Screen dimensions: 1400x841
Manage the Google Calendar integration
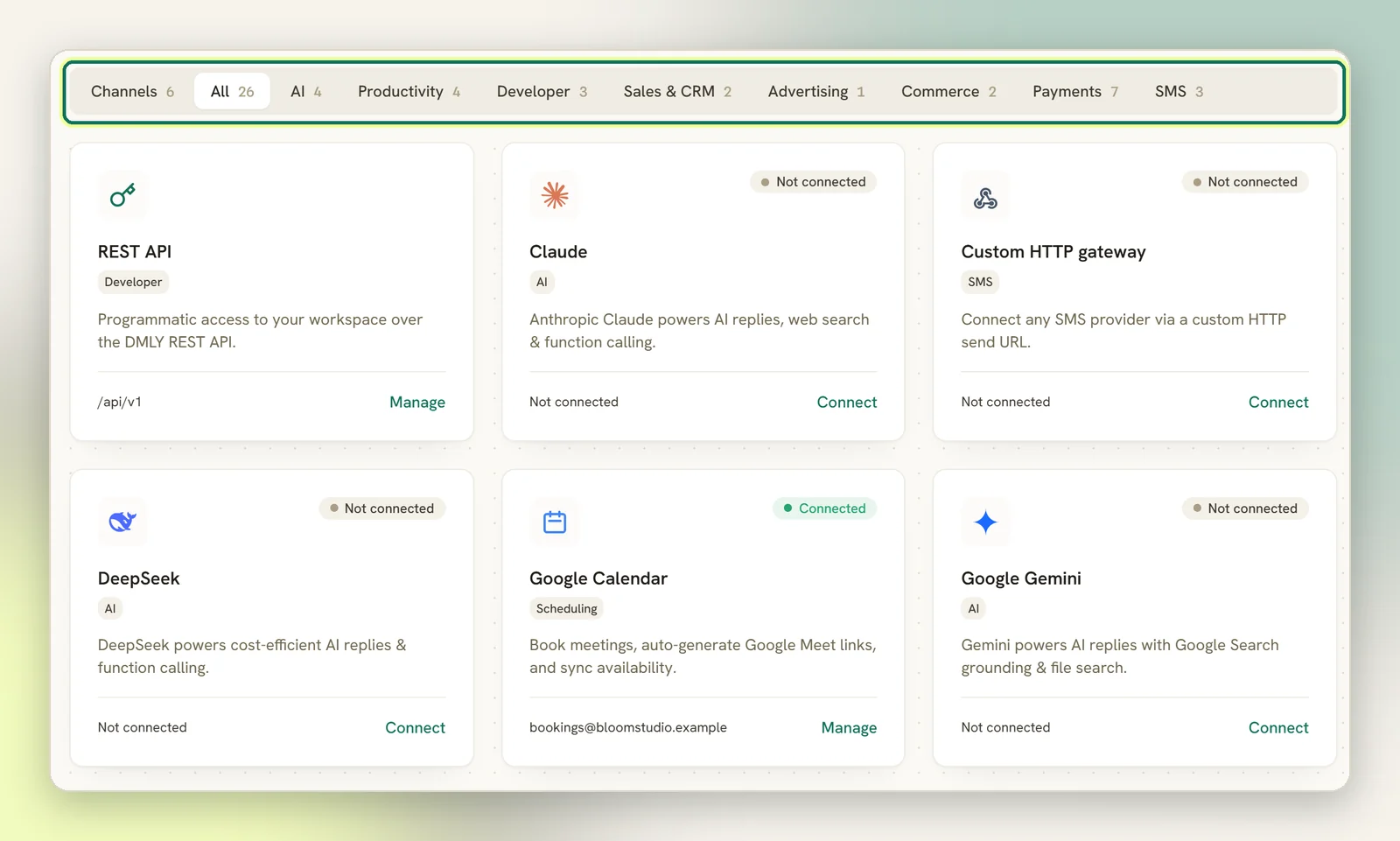[x=849, y=727]
